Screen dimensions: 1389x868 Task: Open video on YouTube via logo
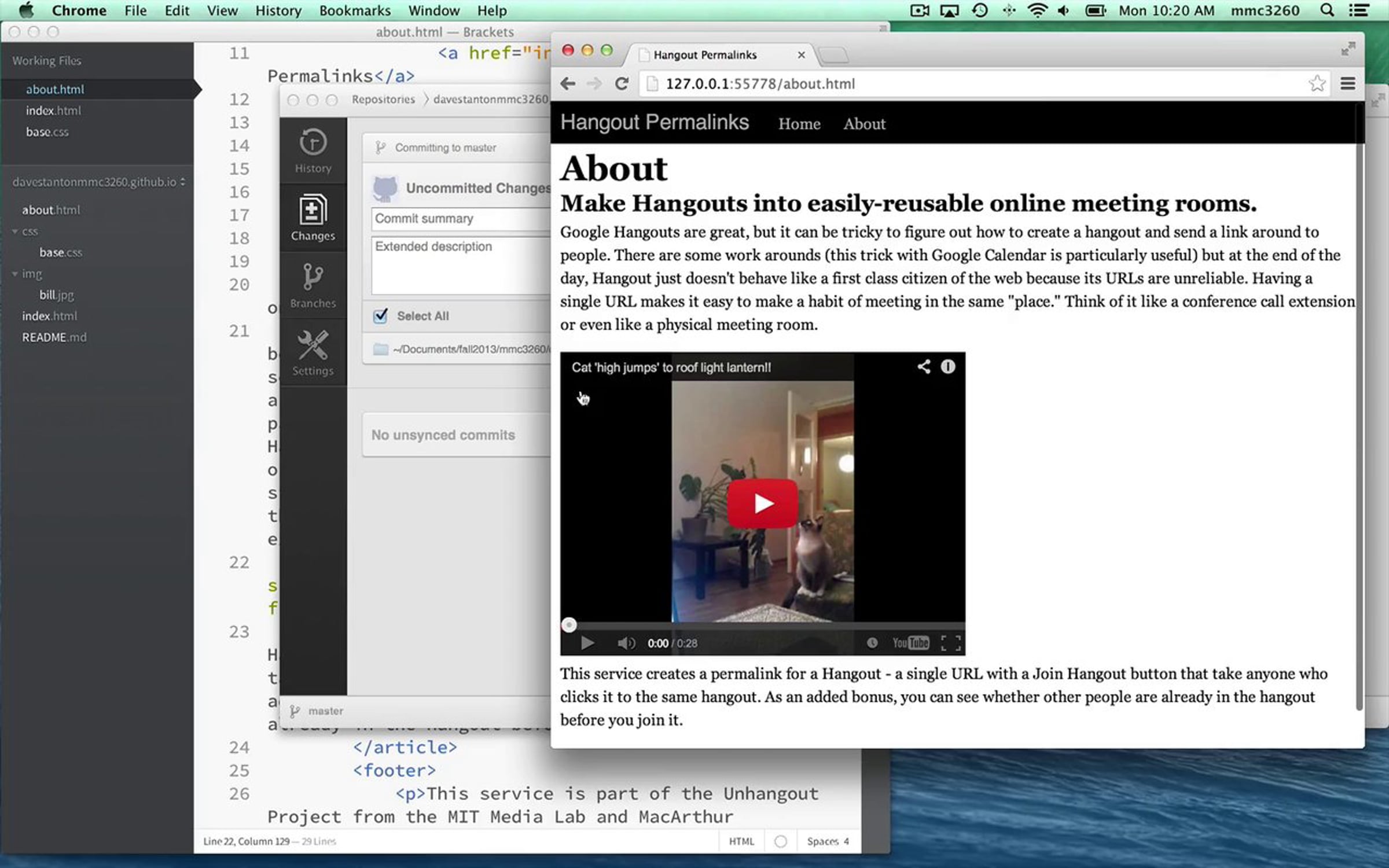910,643
